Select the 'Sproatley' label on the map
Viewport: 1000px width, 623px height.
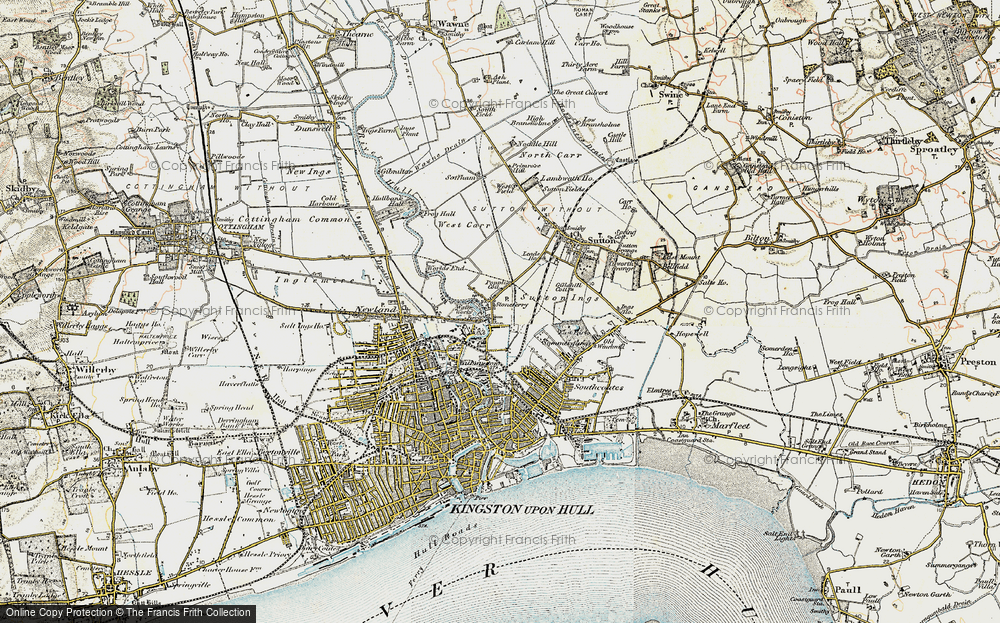(x=936, y=149)
